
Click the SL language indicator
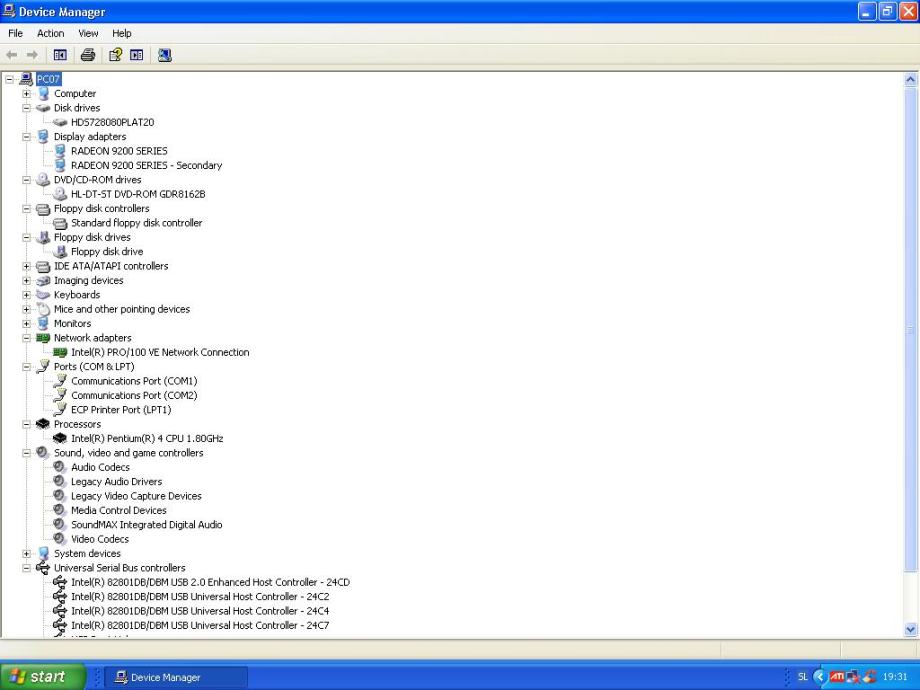coord(803,677)
